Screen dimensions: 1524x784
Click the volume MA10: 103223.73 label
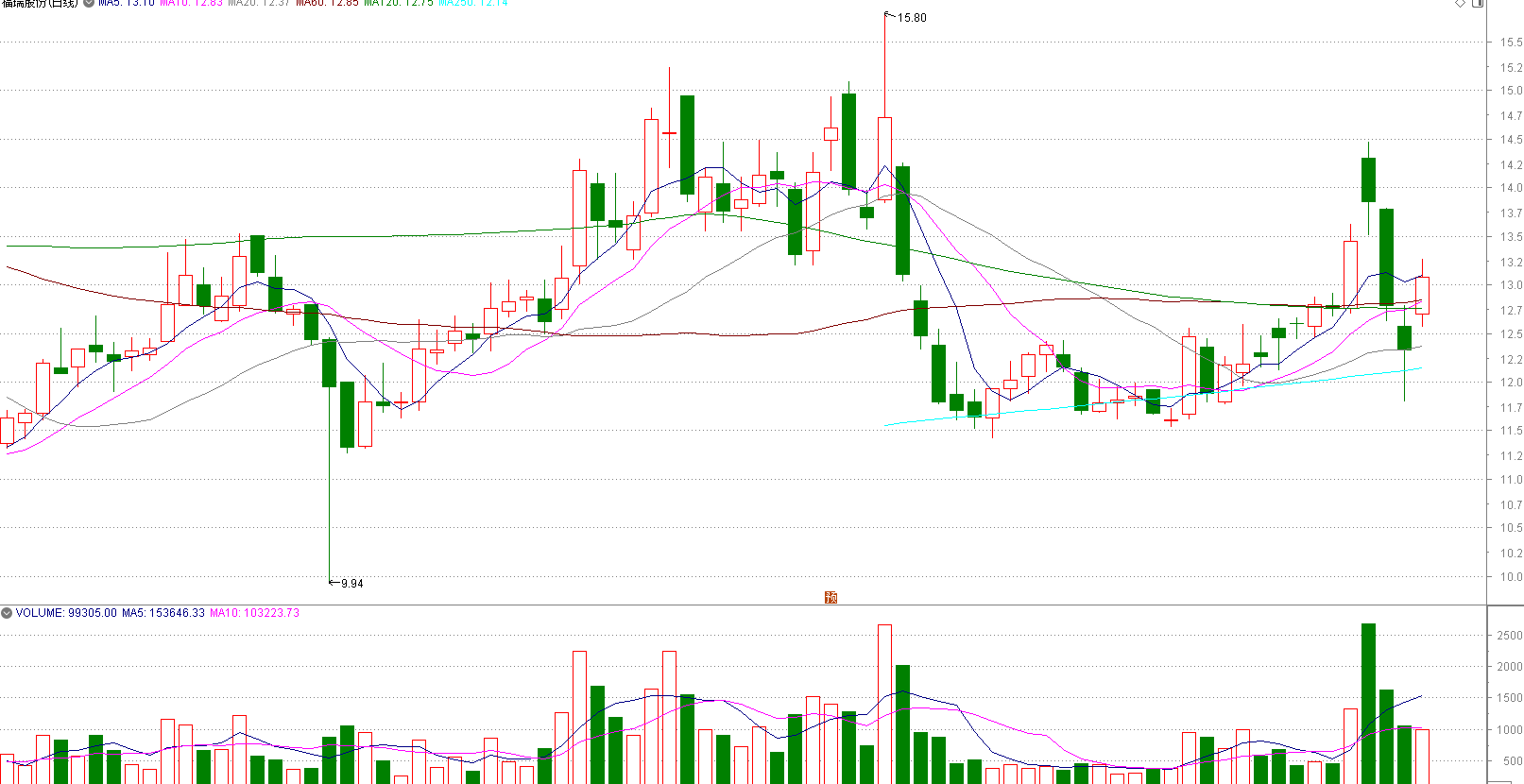point(254,613)
